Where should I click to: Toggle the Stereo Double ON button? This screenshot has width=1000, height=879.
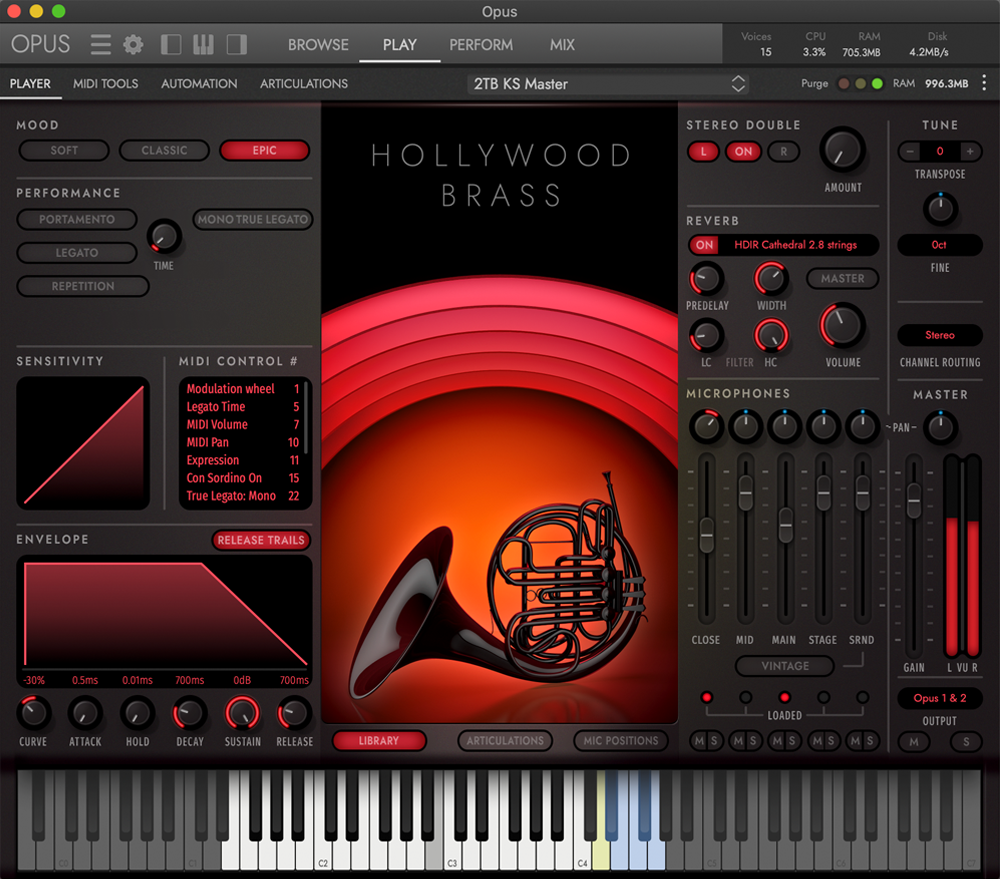click(743, 151)
